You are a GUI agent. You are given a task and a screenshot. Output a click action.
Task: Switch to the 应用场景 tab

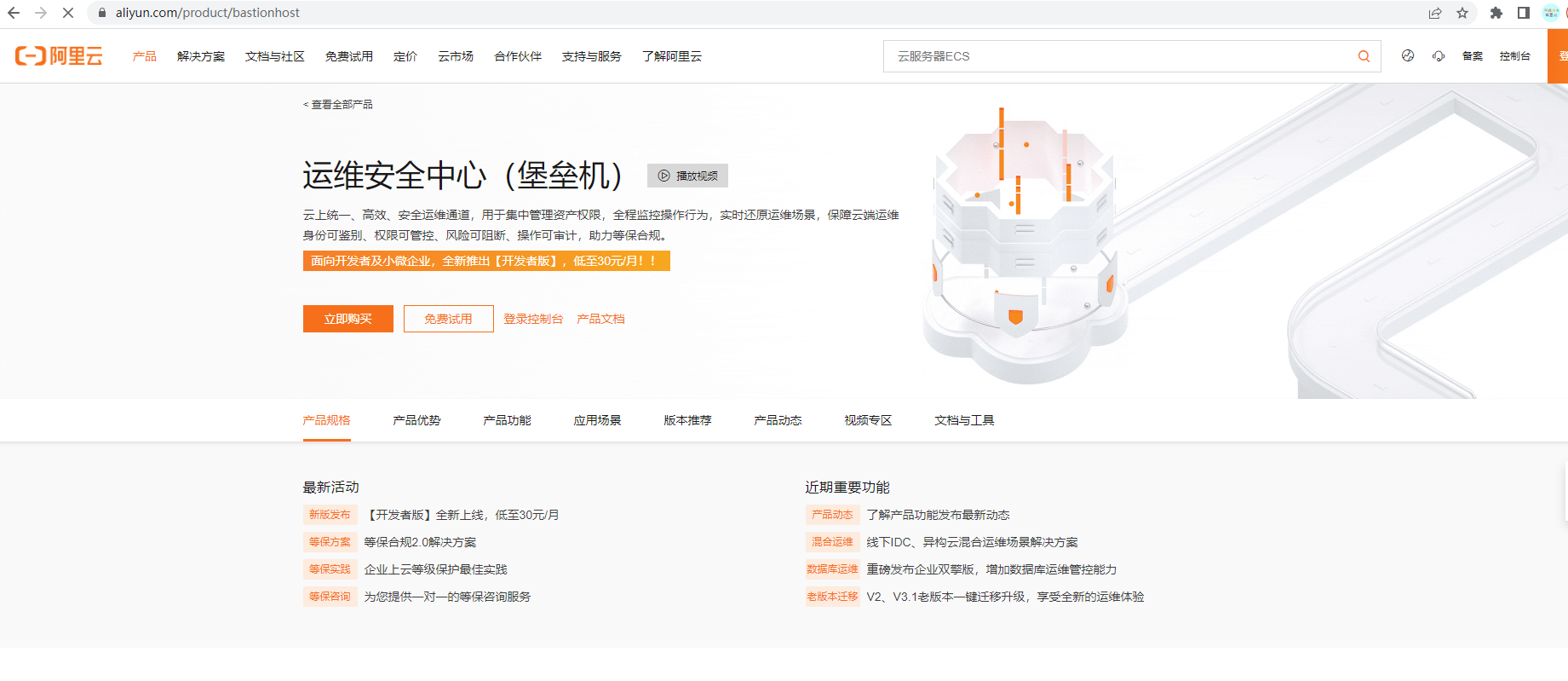coord(598,420)
